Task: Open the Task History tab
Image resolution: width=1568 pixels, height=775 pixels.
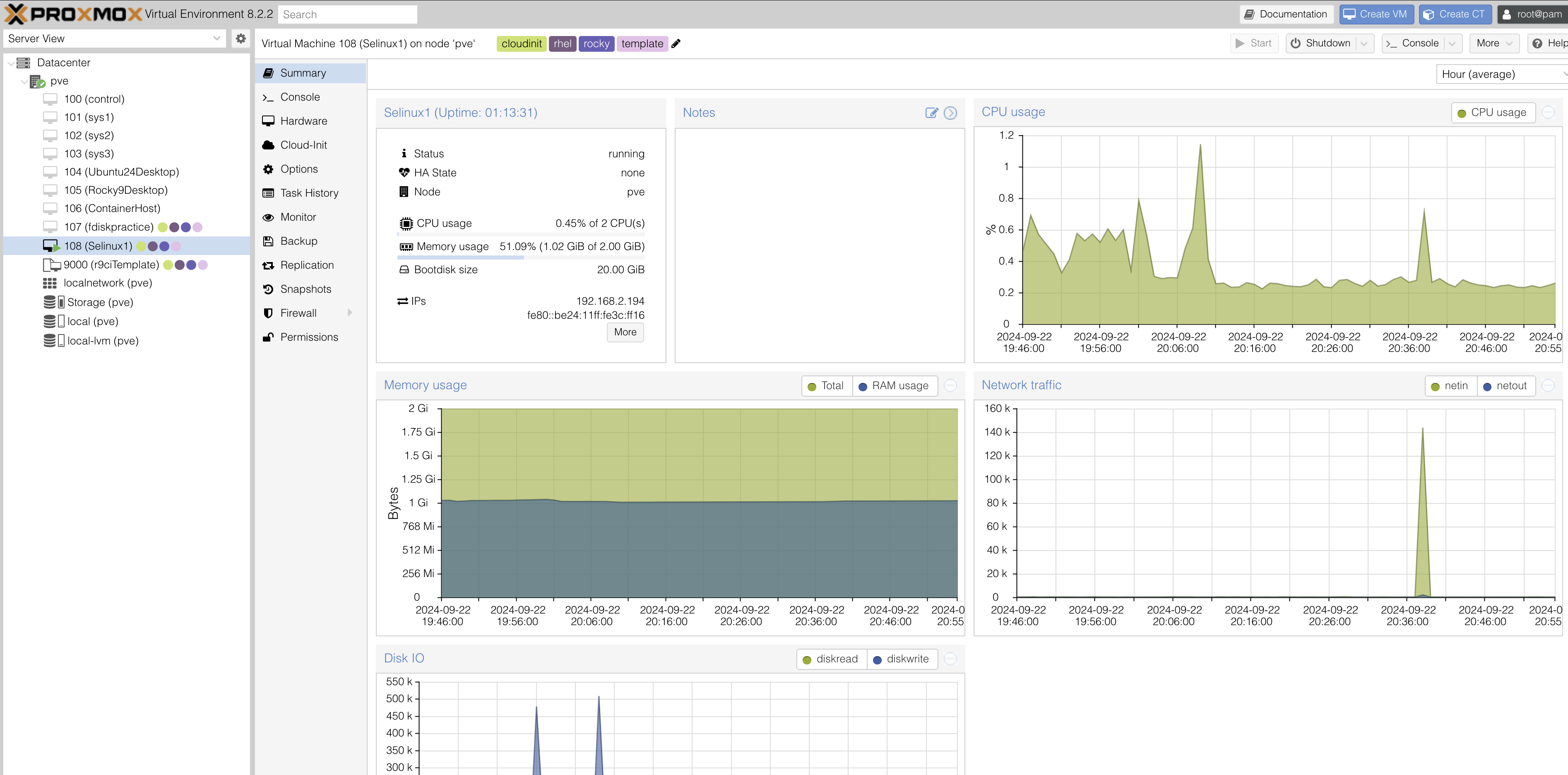Action: tap(309, 193)
